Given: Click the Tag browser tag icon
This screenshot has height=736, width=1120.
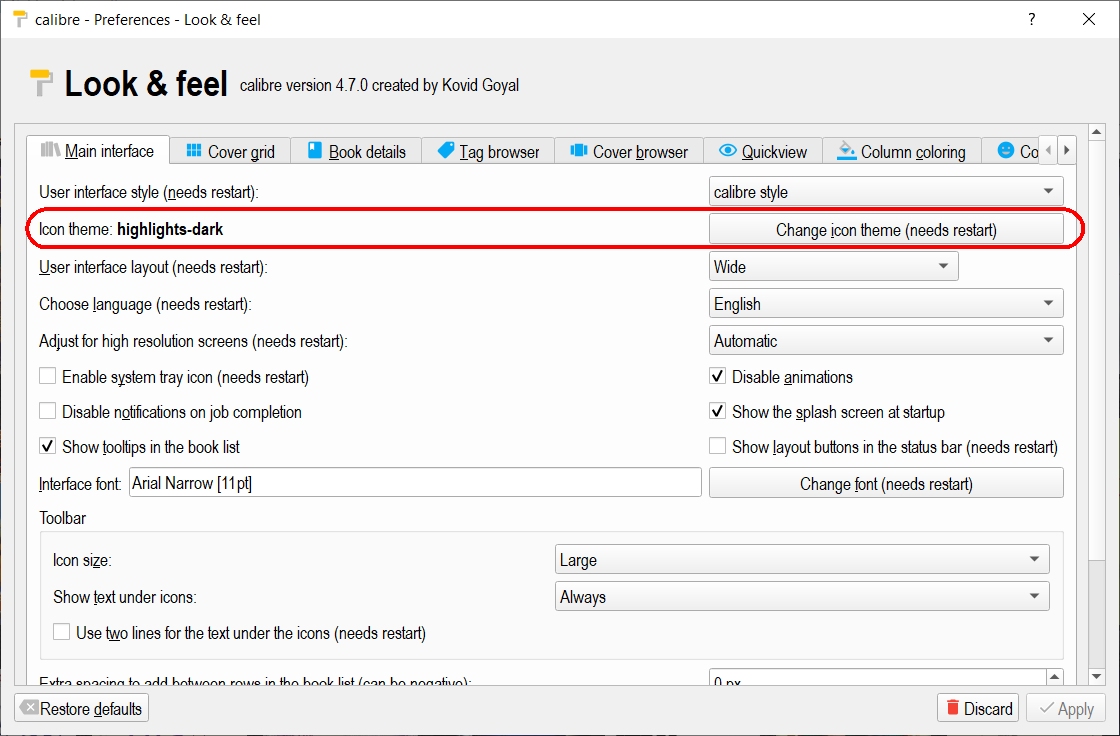Looking at the screenshot, I should [446, 151].
